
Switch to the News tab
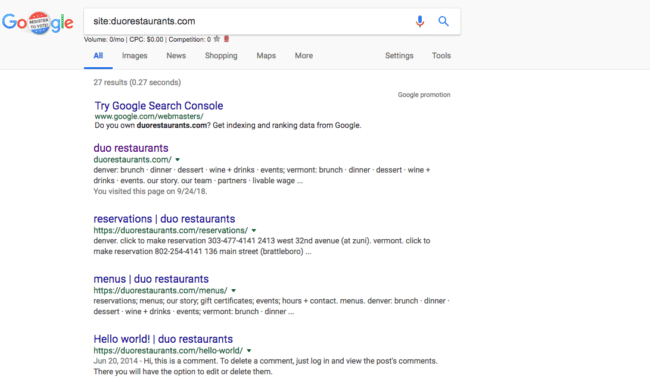coord(176,56)
